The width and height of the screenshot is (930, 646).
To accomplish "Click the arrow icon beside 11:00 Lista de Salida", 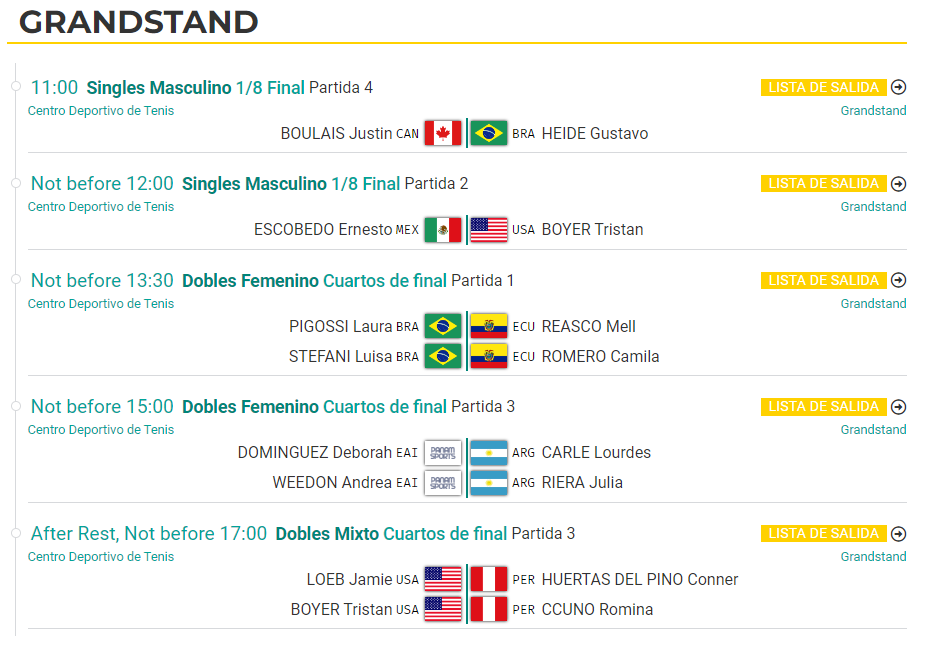I will pyautogui.click(x=899, y=87).
